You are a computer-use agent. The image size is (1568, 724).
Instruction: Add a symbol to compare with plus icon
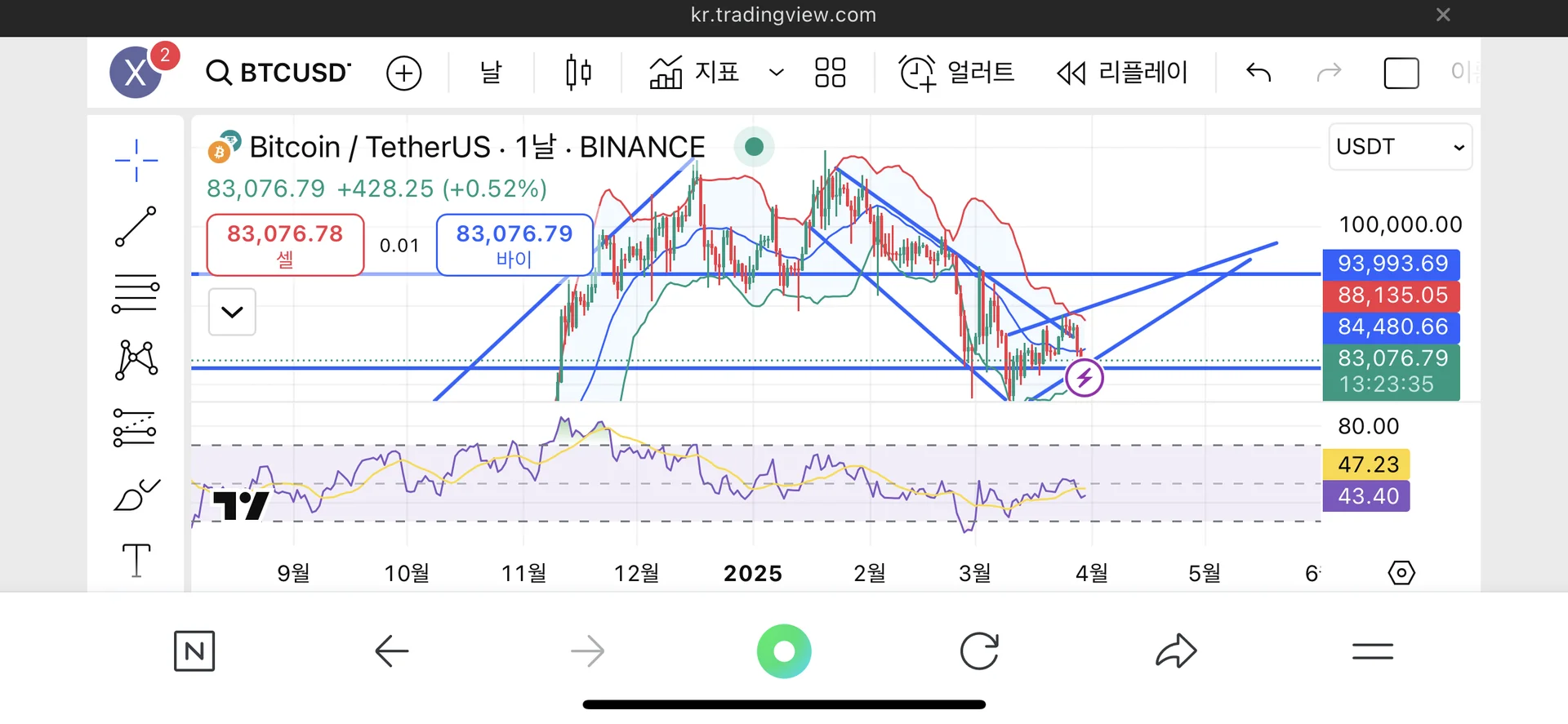(403, 73)
